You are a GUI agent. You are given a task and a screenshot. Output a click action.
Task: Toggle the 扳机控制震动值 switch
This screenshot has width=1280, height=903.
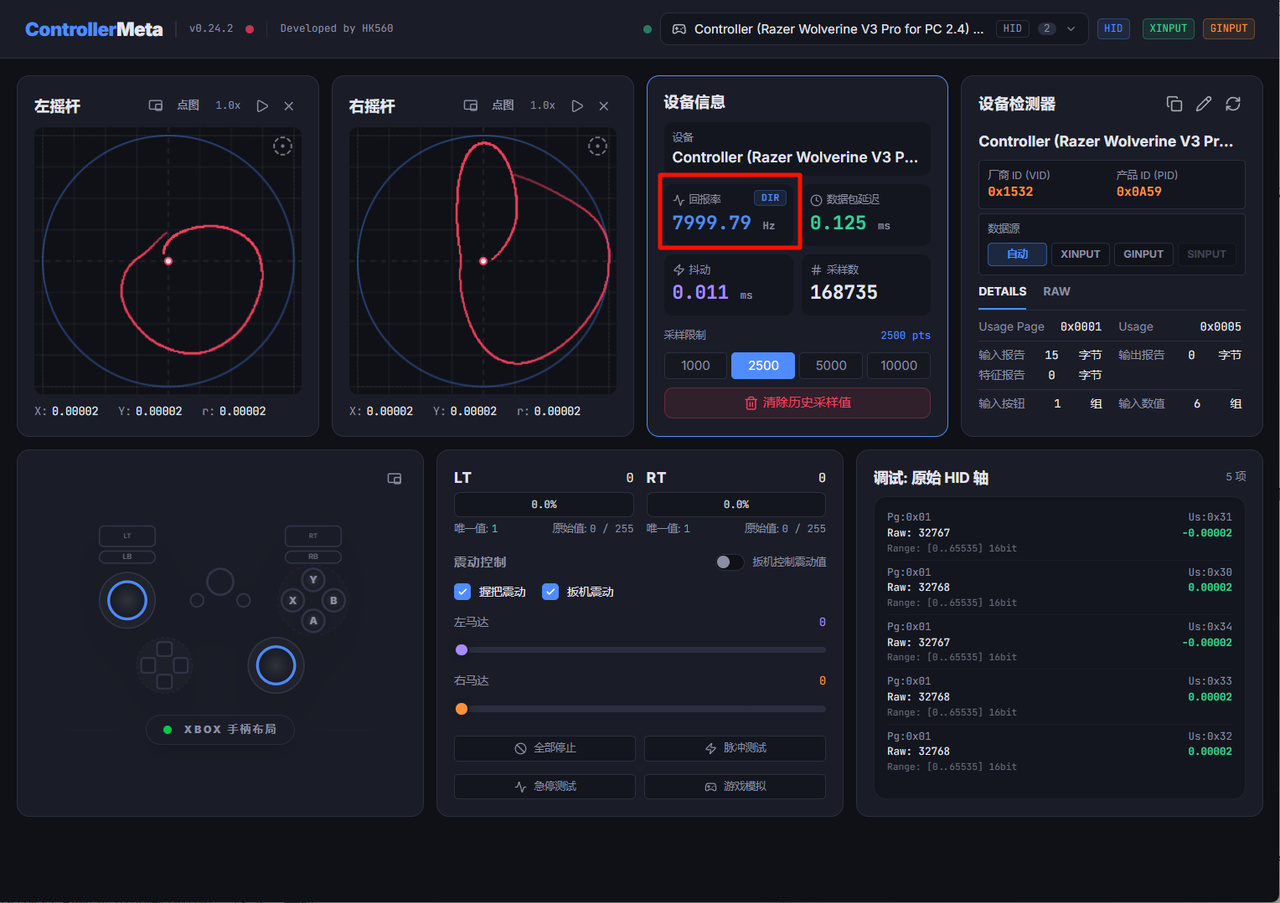pyautogui.click(x=730, y=562)
